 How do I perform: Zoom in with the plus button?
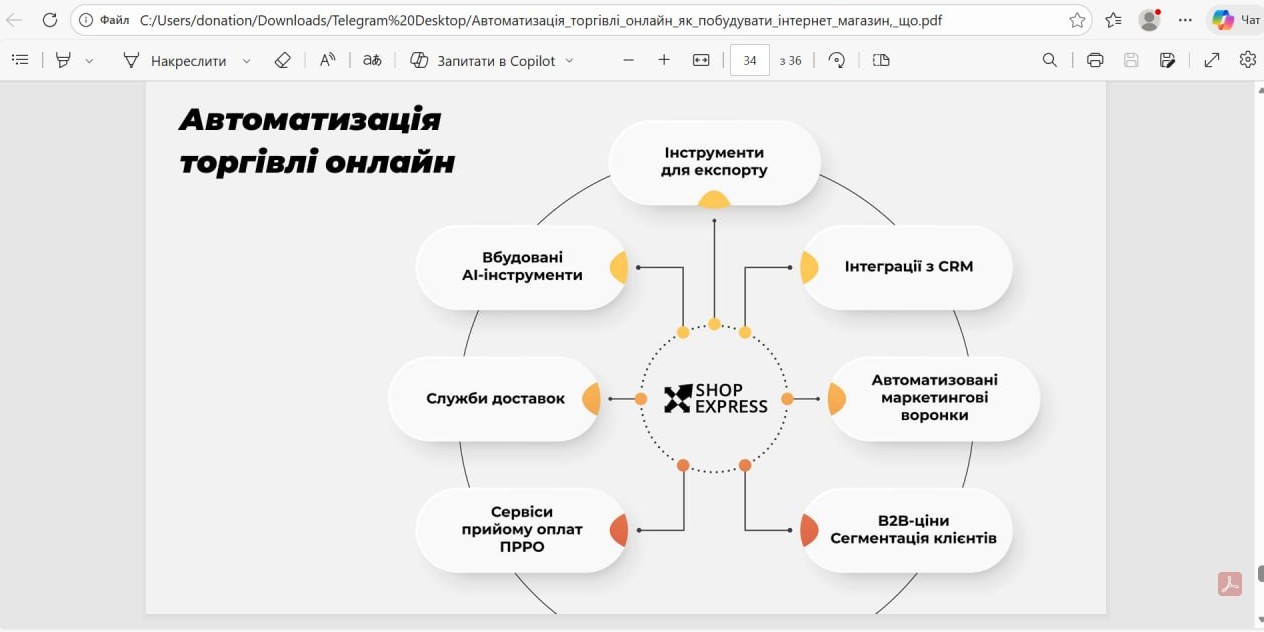[x=664, y=60]
